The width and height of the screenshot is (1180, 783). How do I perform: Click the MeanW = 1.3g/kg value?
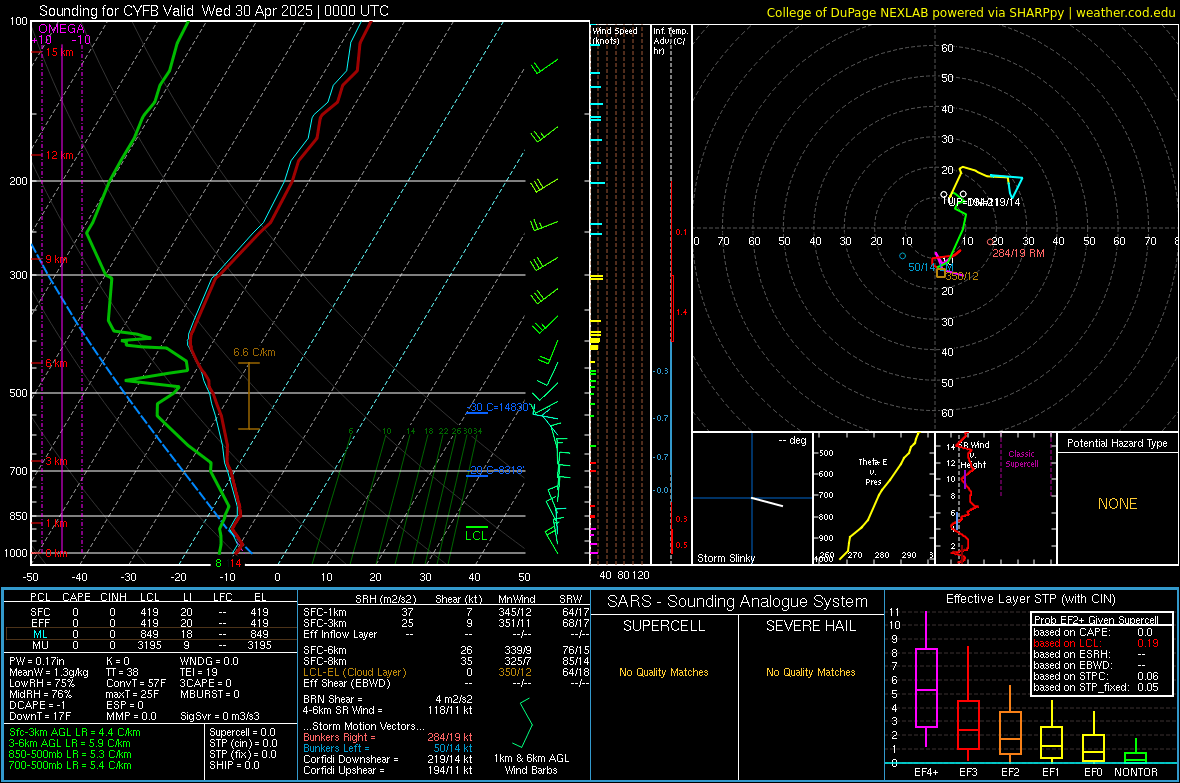click(x=49, y=672)
